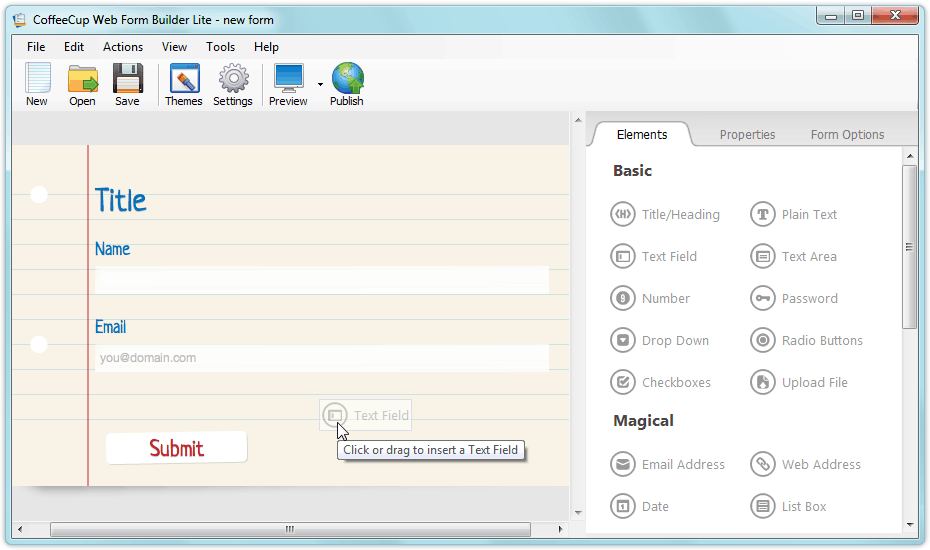This screenshot has height=550, width=930.
Task: Click the Submit button on form
Action: [x=177, y=448]
